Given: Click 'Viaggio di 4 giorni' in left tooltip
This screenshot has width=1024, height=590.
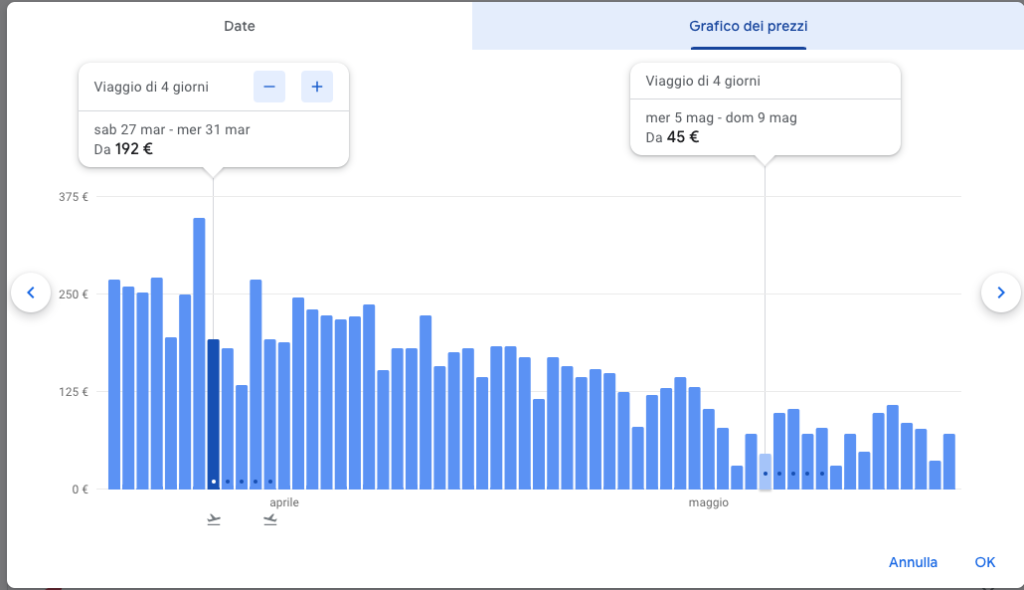Looking at the screenshot, I should point(151,87).
